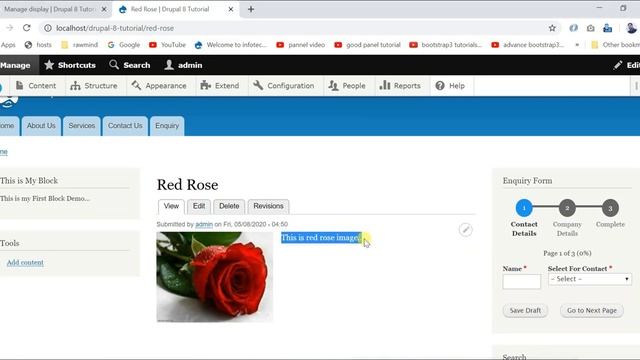Screen dimensions: 640x360
Task: Open Reports admin menu
Action: [x=400, y=86]
